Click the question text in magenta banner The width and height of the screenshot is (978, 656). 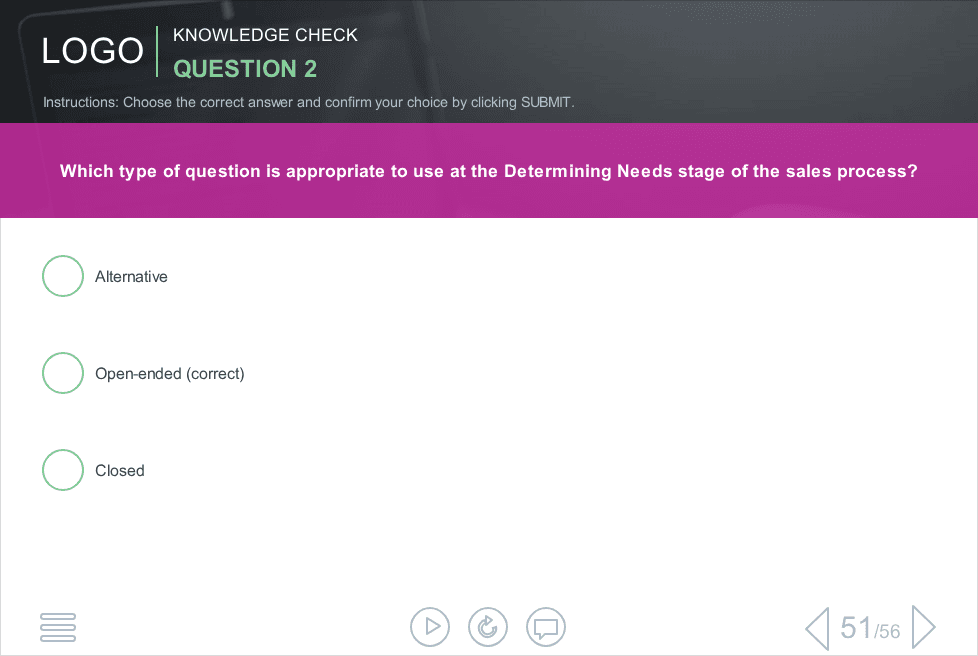coord(488,171)
